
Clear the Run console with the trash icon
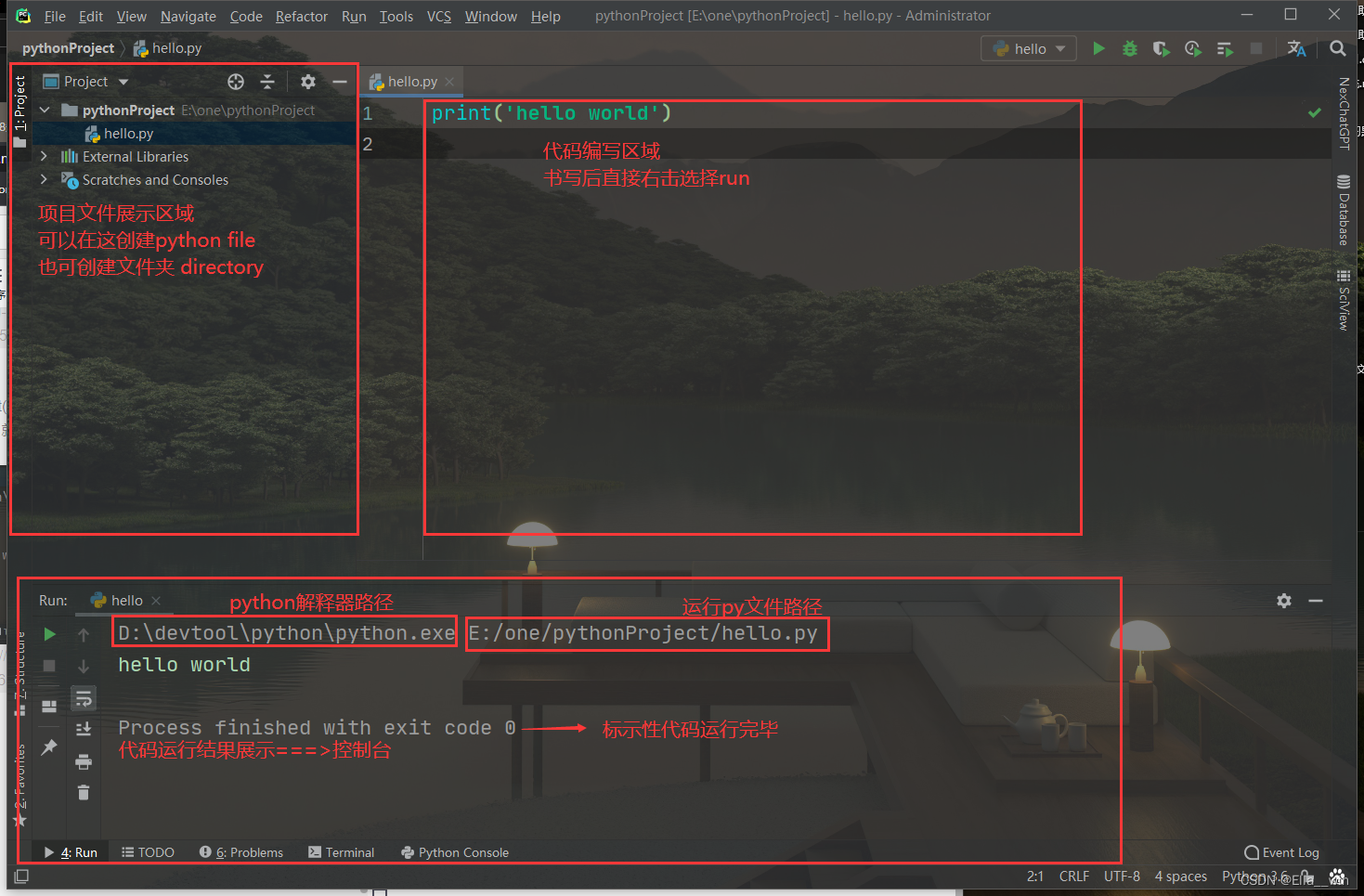click(84, 792)
